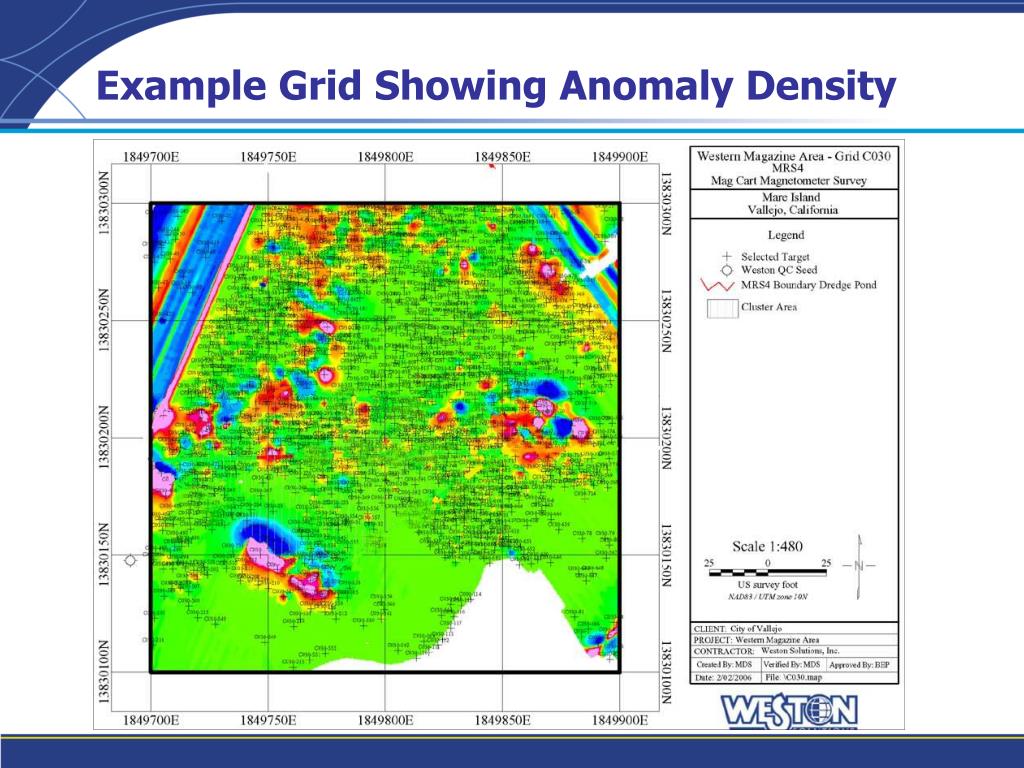Click the '0' mark on the scale bar
This screenshot has width=1024, height=768.
767,562
